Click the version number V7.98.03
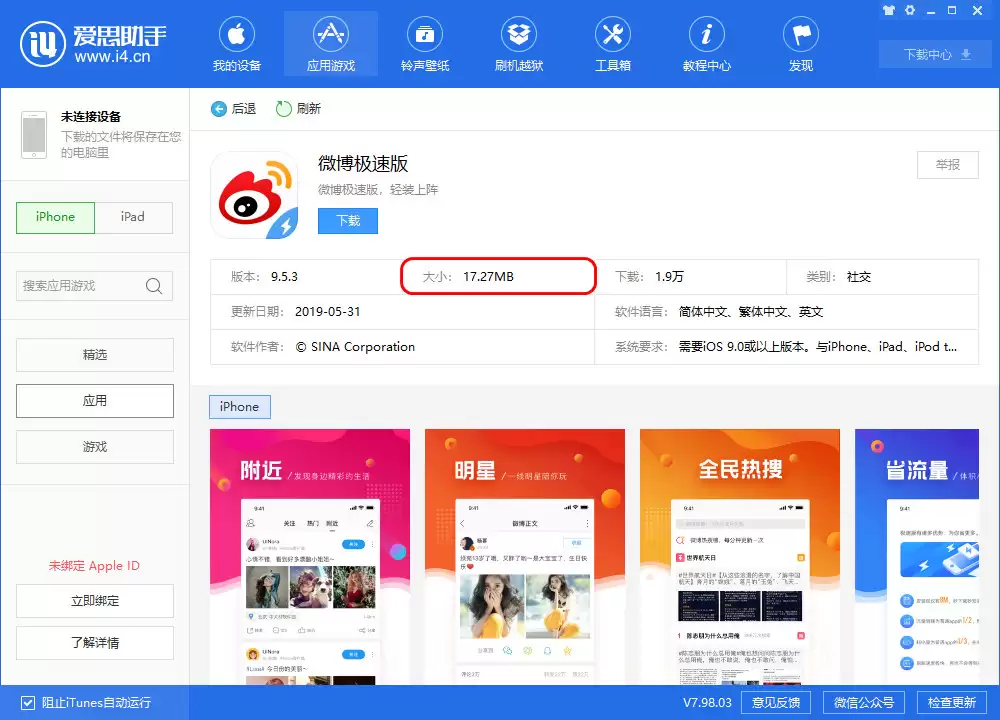This screenshot has width=1000, height=720. tap(707, 703)
